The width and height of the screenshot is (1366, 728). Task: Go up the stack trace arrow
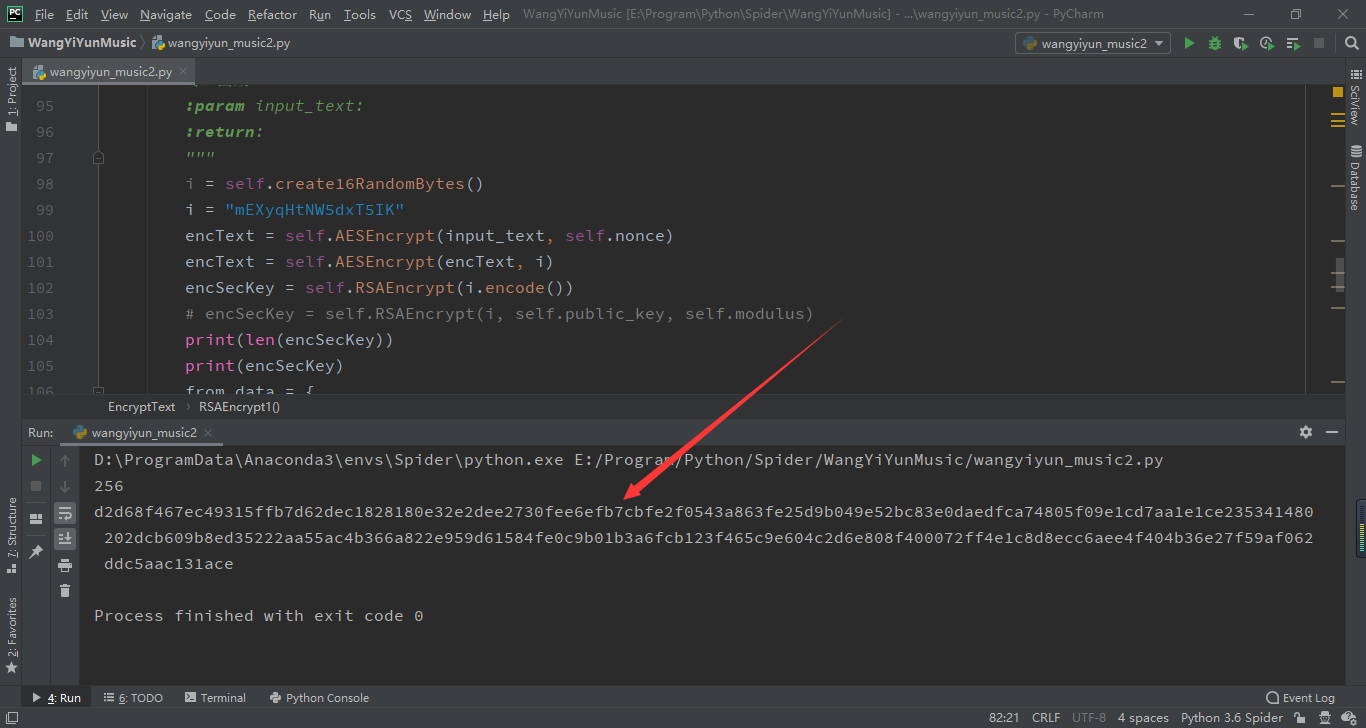[x=65, y=460]
